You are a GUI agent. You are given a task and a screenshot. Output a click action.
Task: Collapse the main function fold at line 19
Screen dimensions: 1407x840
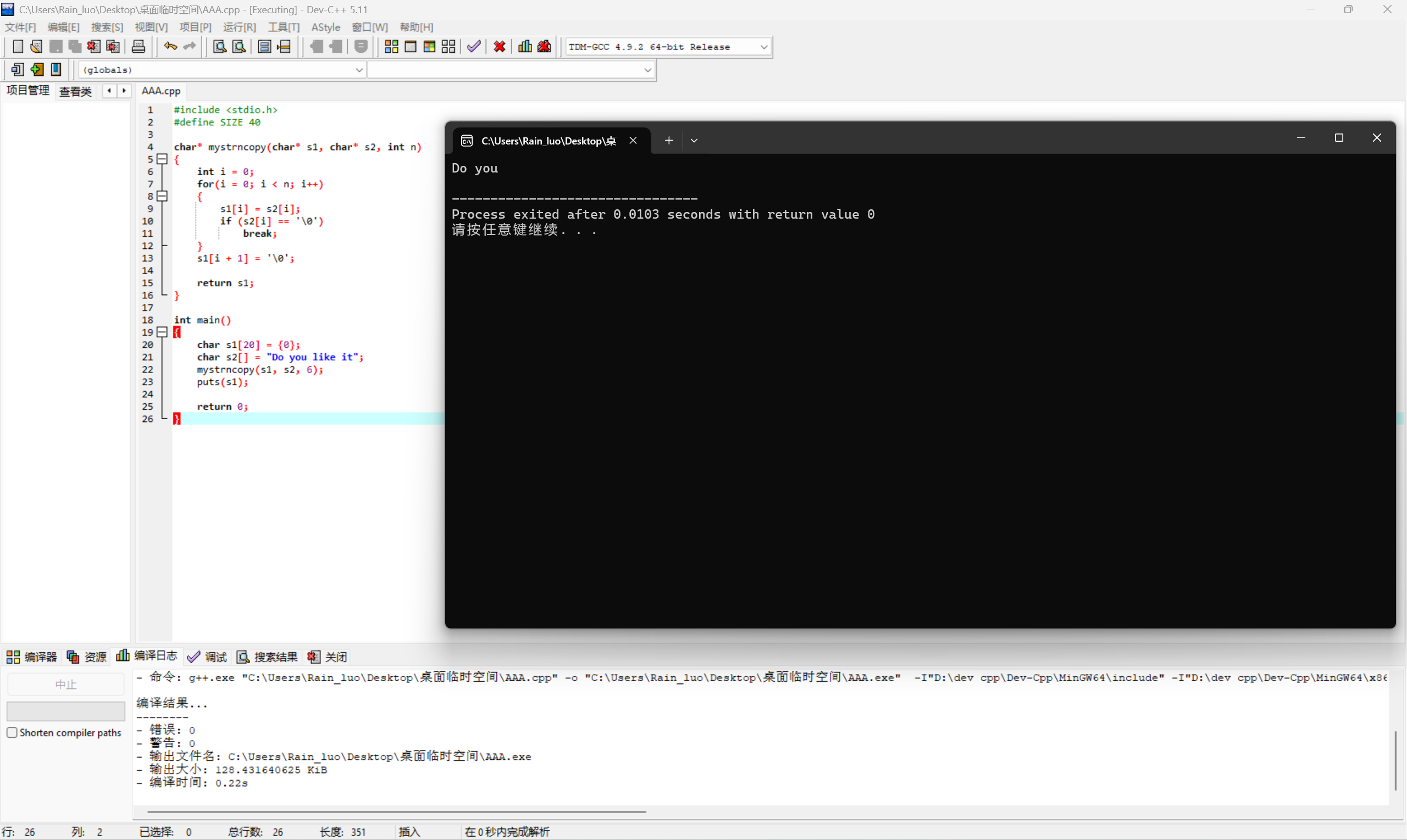pyautogui.click(x=162, y=332)
